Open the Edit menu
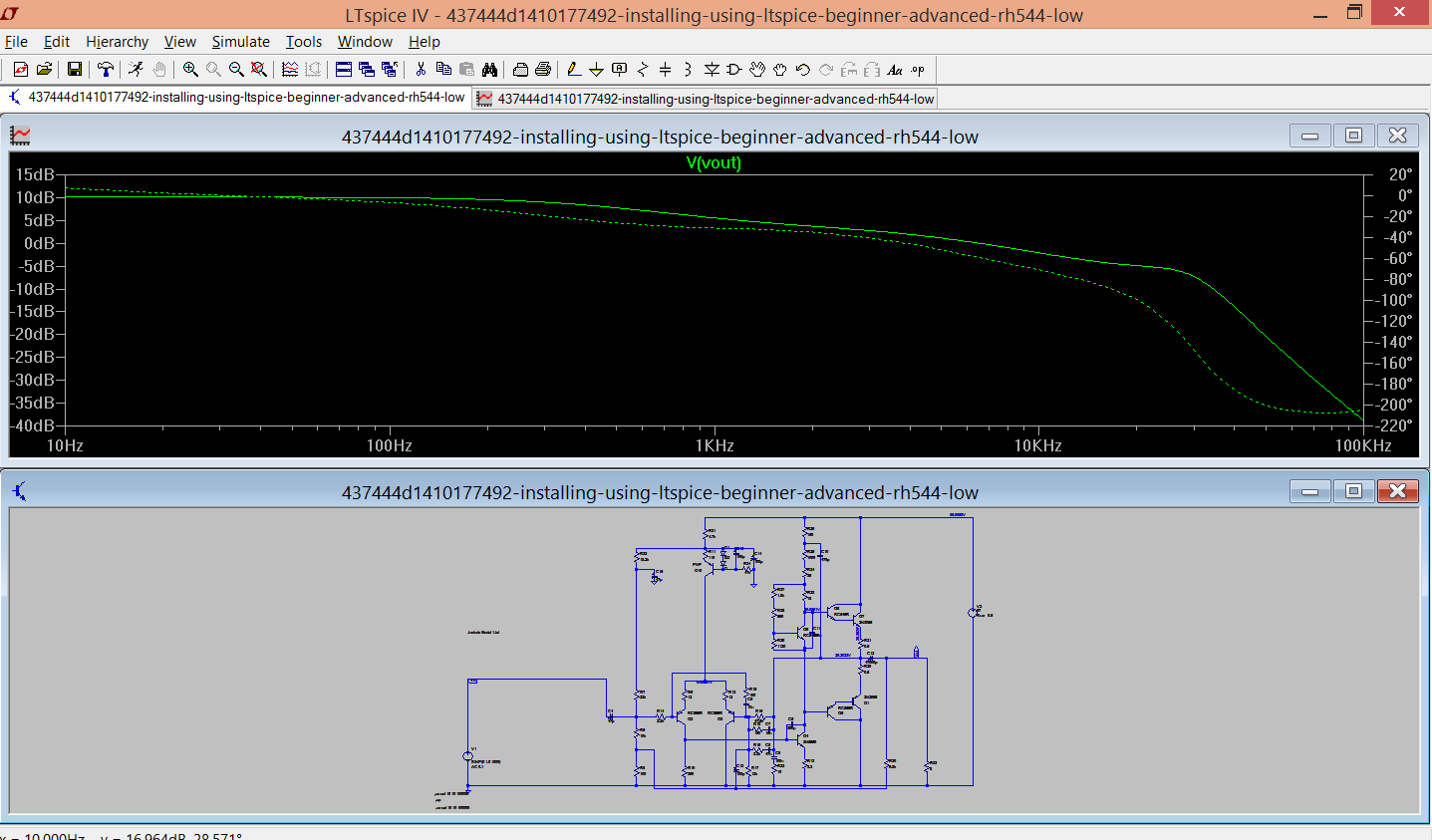The image size is (1432, 840). [57, 42]
